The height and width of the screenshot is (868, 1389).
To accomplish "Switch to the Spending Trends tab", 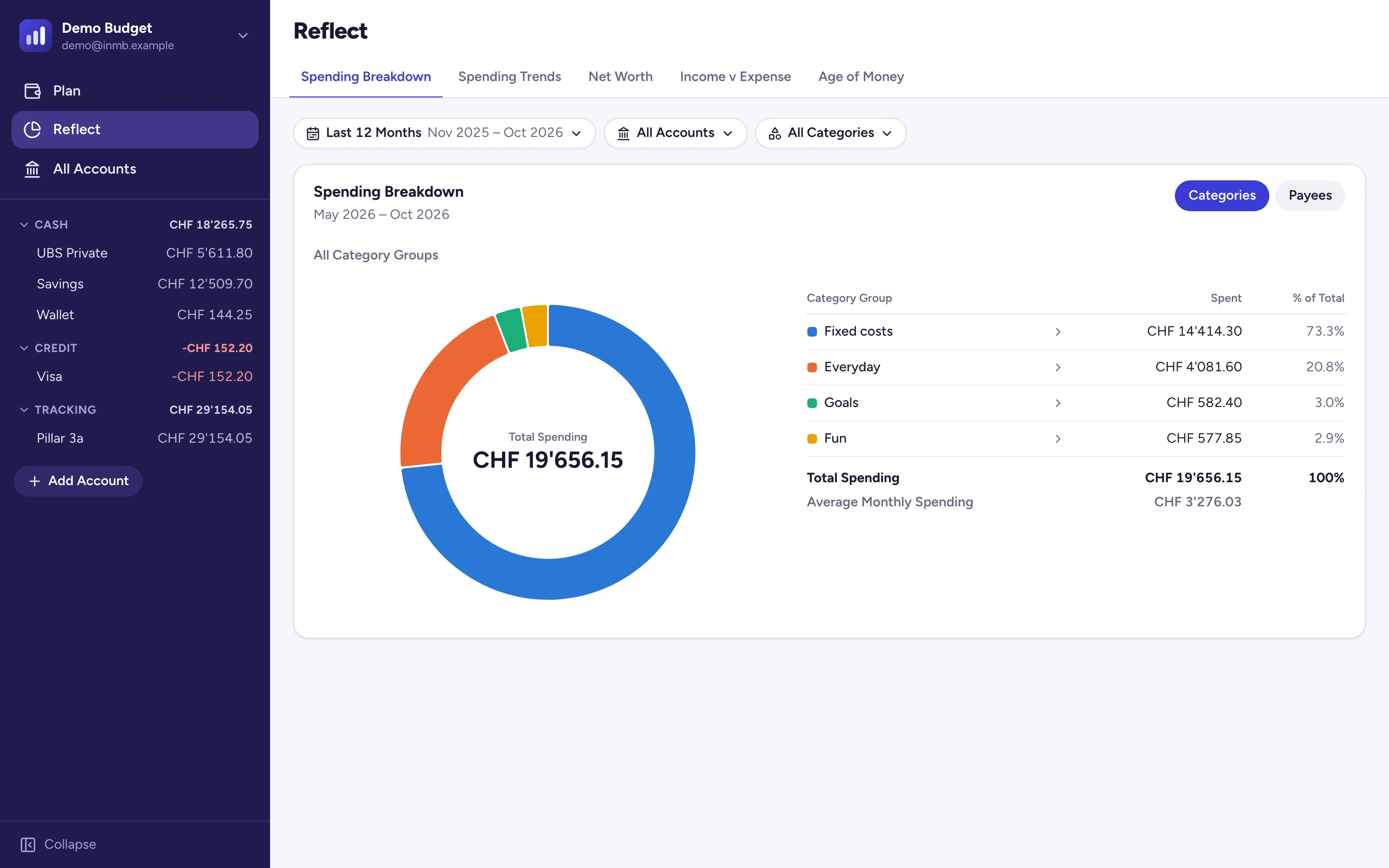I will coord(510,77).
